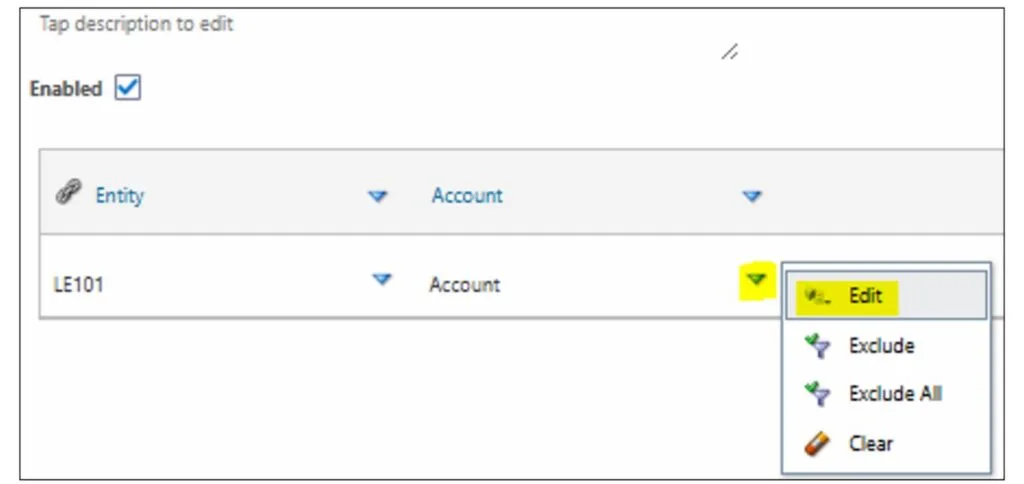1024x484 pixels.
Task: Open the Account column header dropdown arrow
Action: click(x=752, y=197)
